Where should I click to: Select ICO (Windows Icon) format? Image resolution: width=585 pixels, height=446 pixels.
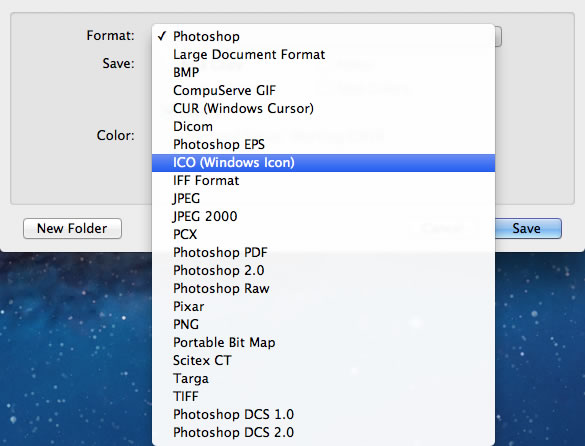pyautogui.click(x=323, y=163)
